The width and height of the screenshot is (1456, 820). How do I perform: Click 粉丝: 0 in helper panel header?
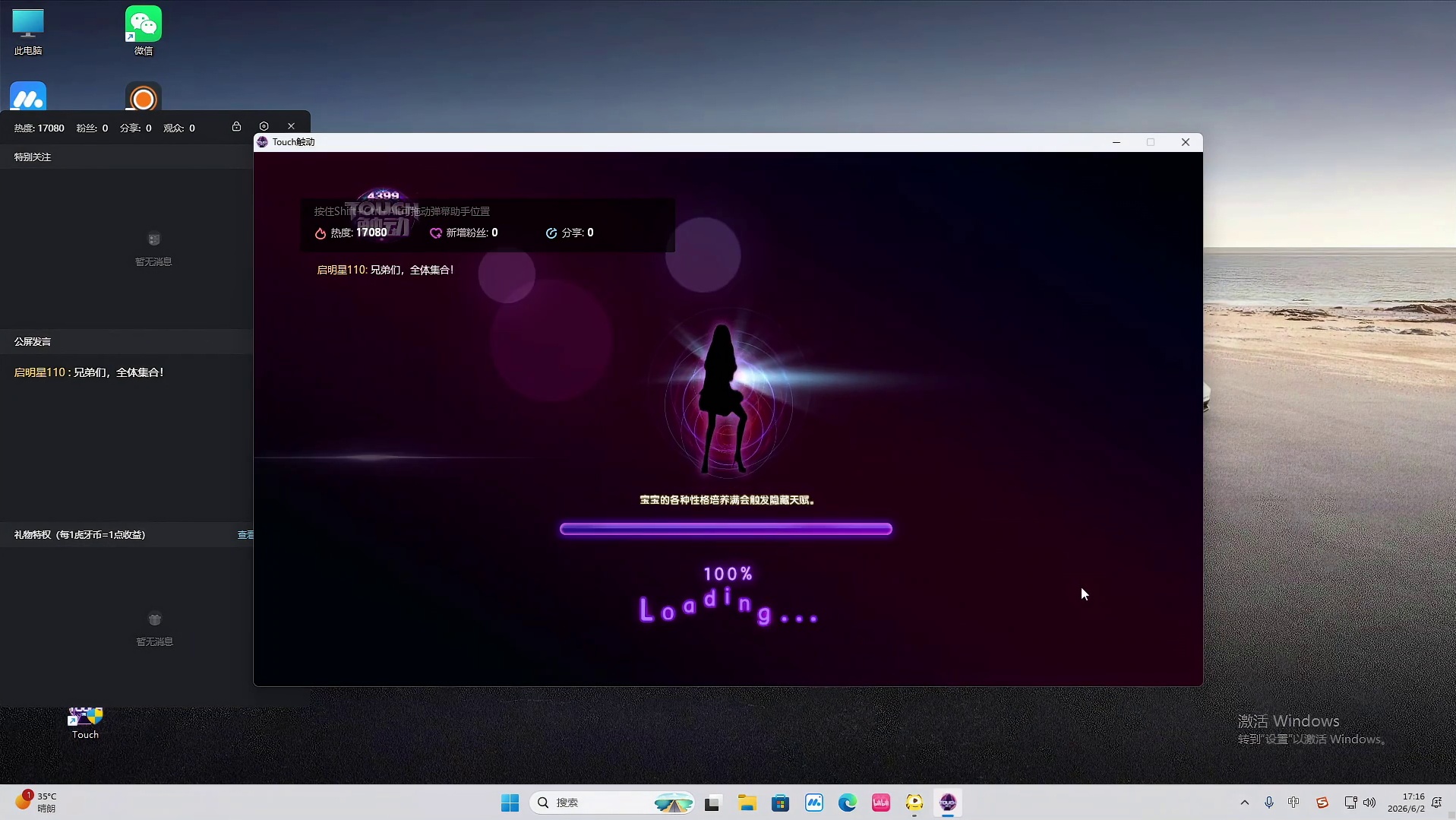[x=92, y=128]
